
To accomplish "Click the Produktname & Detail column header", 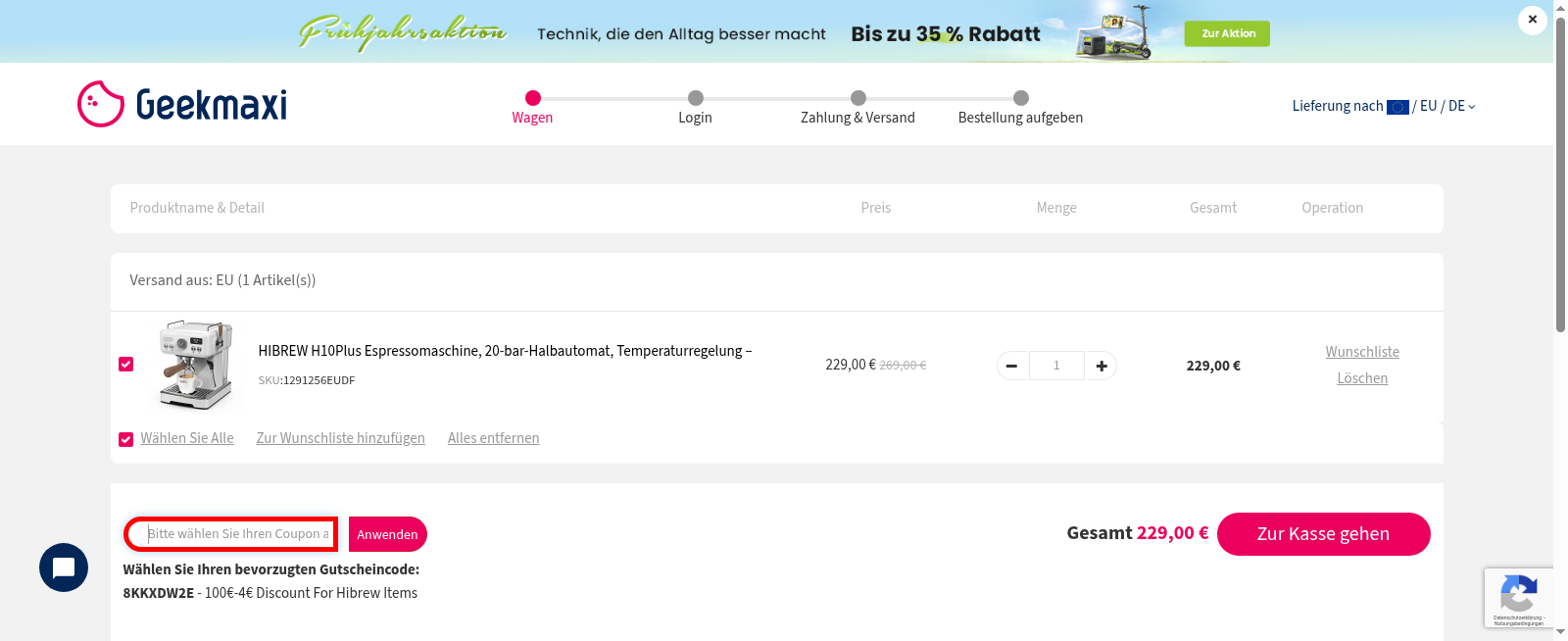I will click(x=197, y=208).
